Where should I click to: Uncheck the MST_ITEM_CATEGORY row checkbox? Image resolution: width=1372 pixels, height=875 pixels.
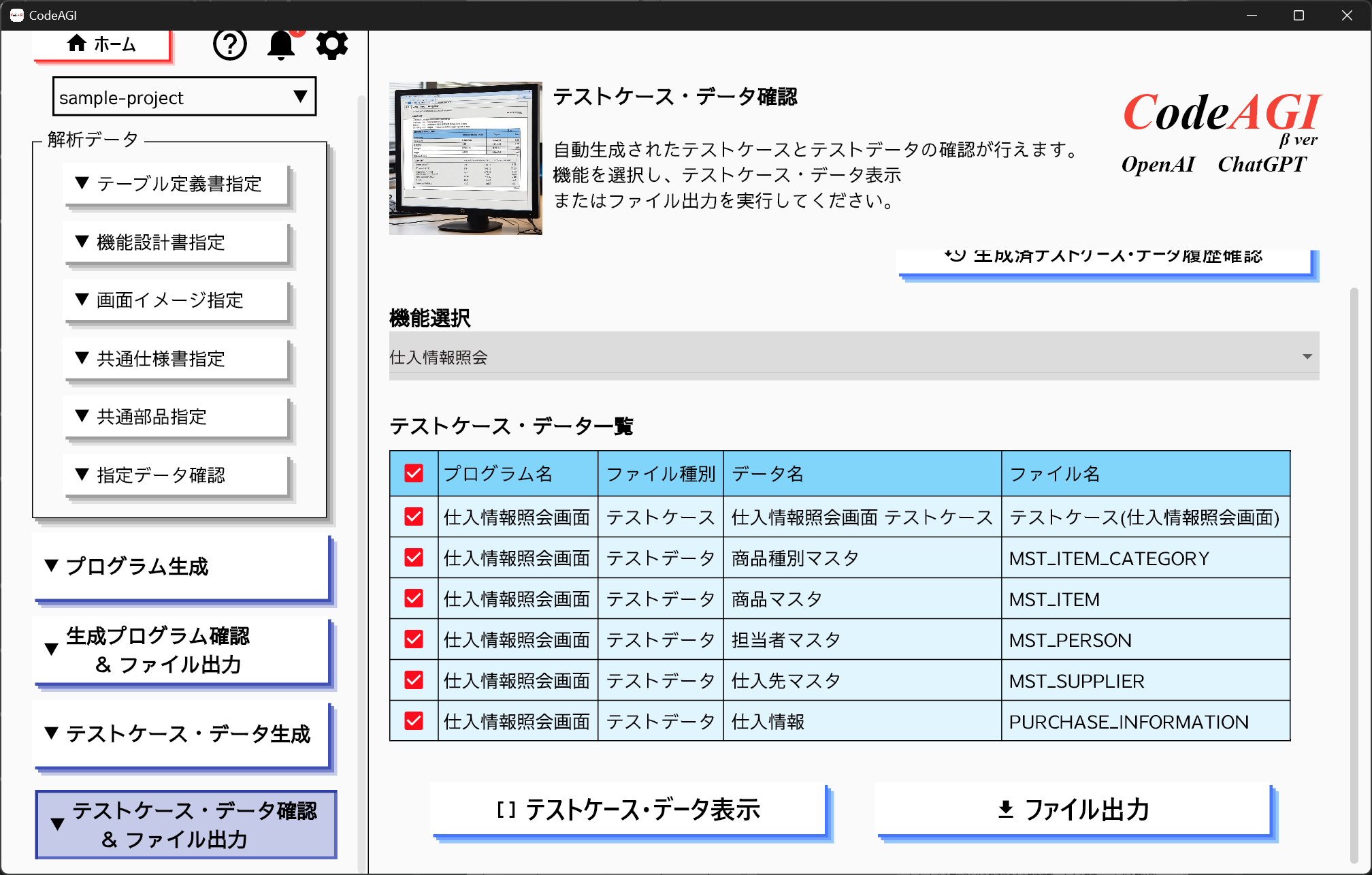[x=414, y=558]
